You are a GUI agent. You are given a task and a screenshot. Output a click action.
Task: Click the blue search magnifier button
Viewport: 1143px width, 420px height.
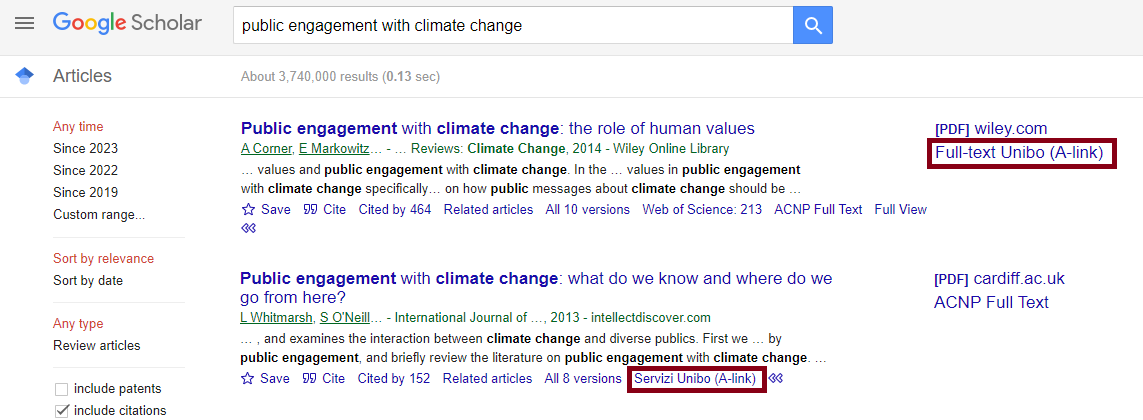coord(813,25)
